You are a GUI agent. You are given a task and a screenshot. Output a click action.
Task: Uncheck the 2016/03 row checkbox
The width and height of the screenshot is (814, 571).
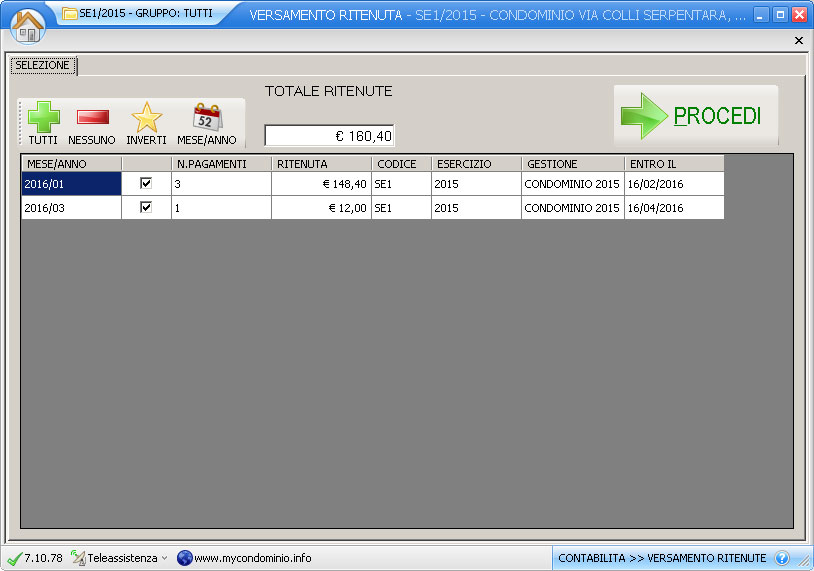pos(146,207)
